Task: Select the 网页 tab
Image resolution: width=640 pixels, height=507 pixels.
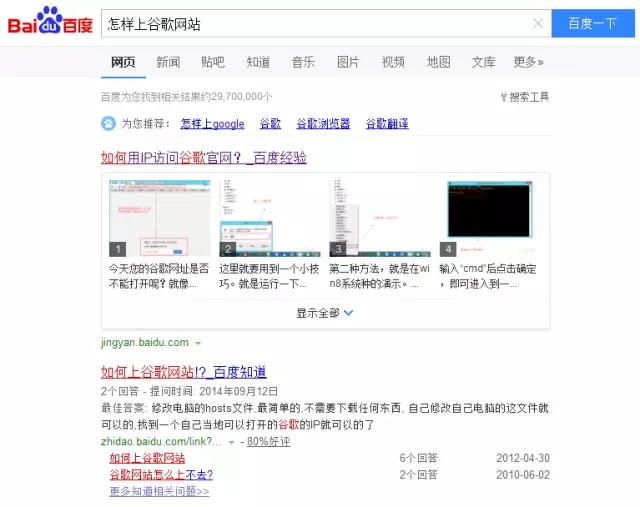Action: tap(123, 62)
